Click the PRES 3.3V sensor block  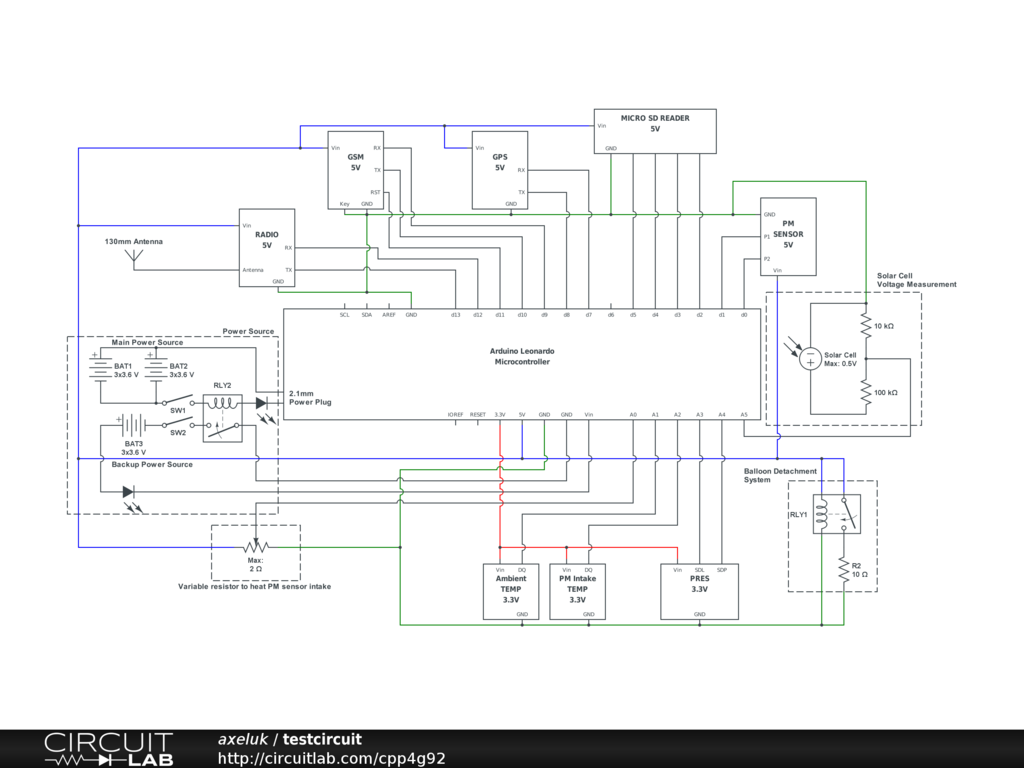pos(700,592)
